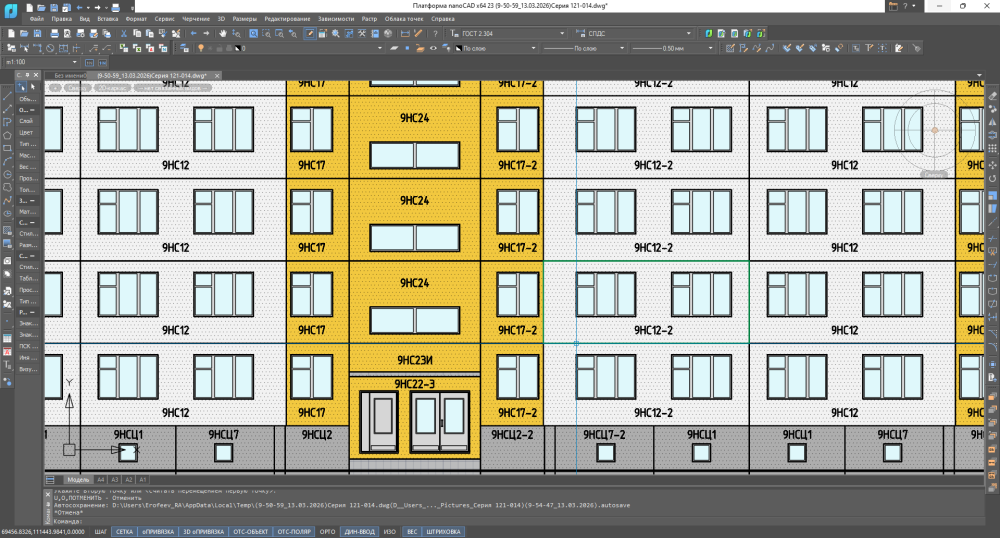
Task: Click the measure ruler icon in toolbar
Action: click(405, 33)
